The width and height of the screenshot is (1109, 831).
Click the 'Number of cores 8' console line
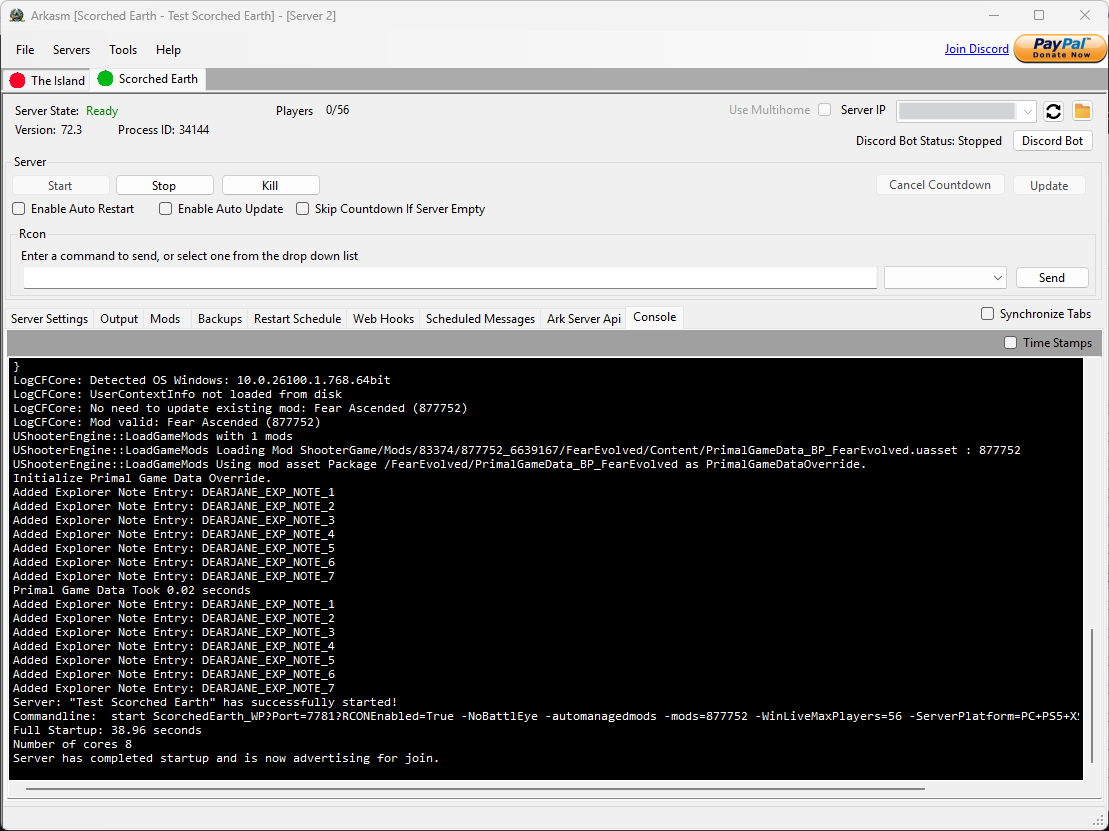(x=72, y=744)
